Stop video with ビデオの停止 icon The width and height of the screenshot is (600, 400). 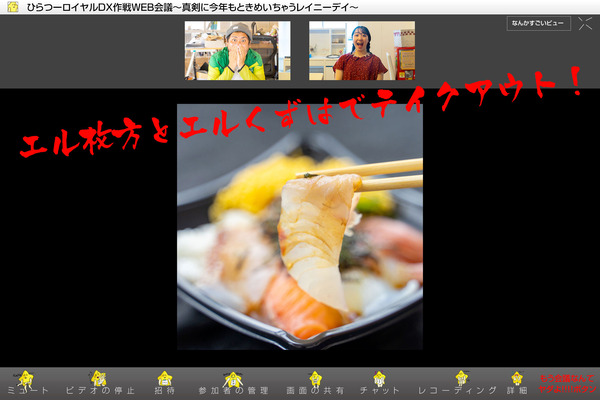[99, 377]
